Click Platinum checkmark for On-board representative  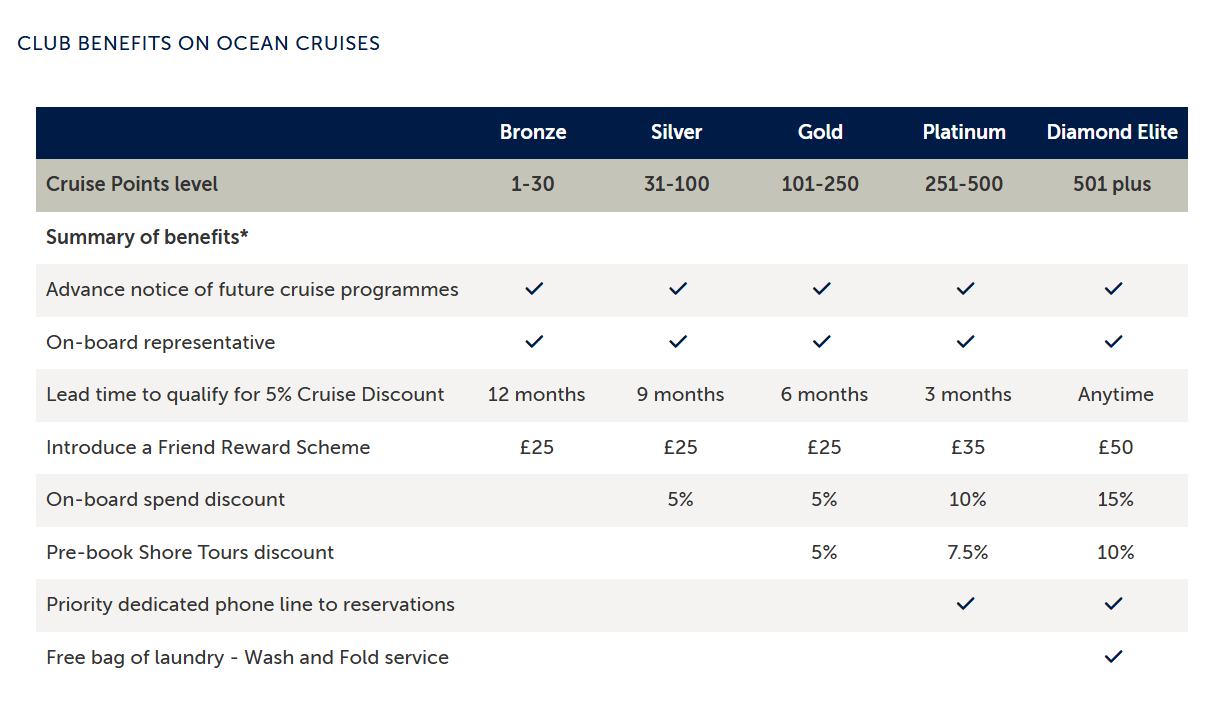[965, 342]
